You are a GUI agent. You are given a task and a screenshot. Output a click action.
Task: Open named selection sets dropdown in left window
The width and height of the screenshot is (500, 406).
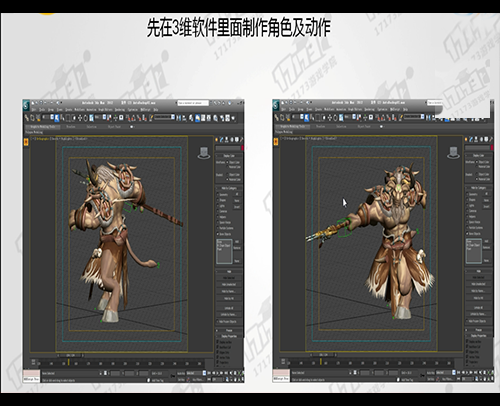click(164, 117)
